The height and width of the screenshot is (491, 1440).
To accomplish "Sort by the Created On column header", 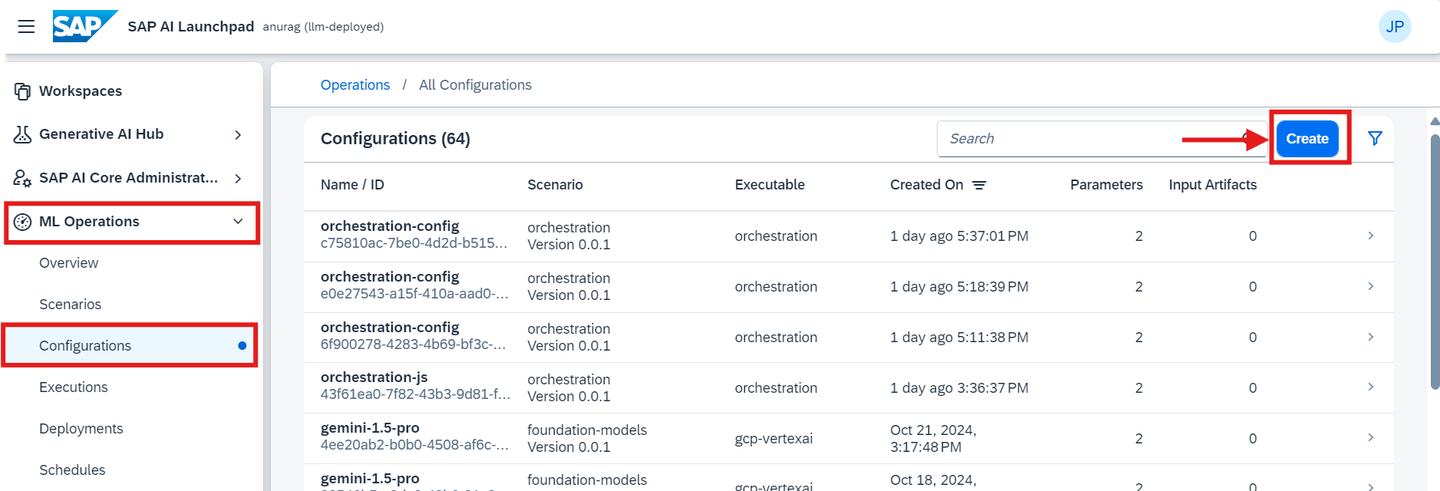I will (x=927, y=185).
